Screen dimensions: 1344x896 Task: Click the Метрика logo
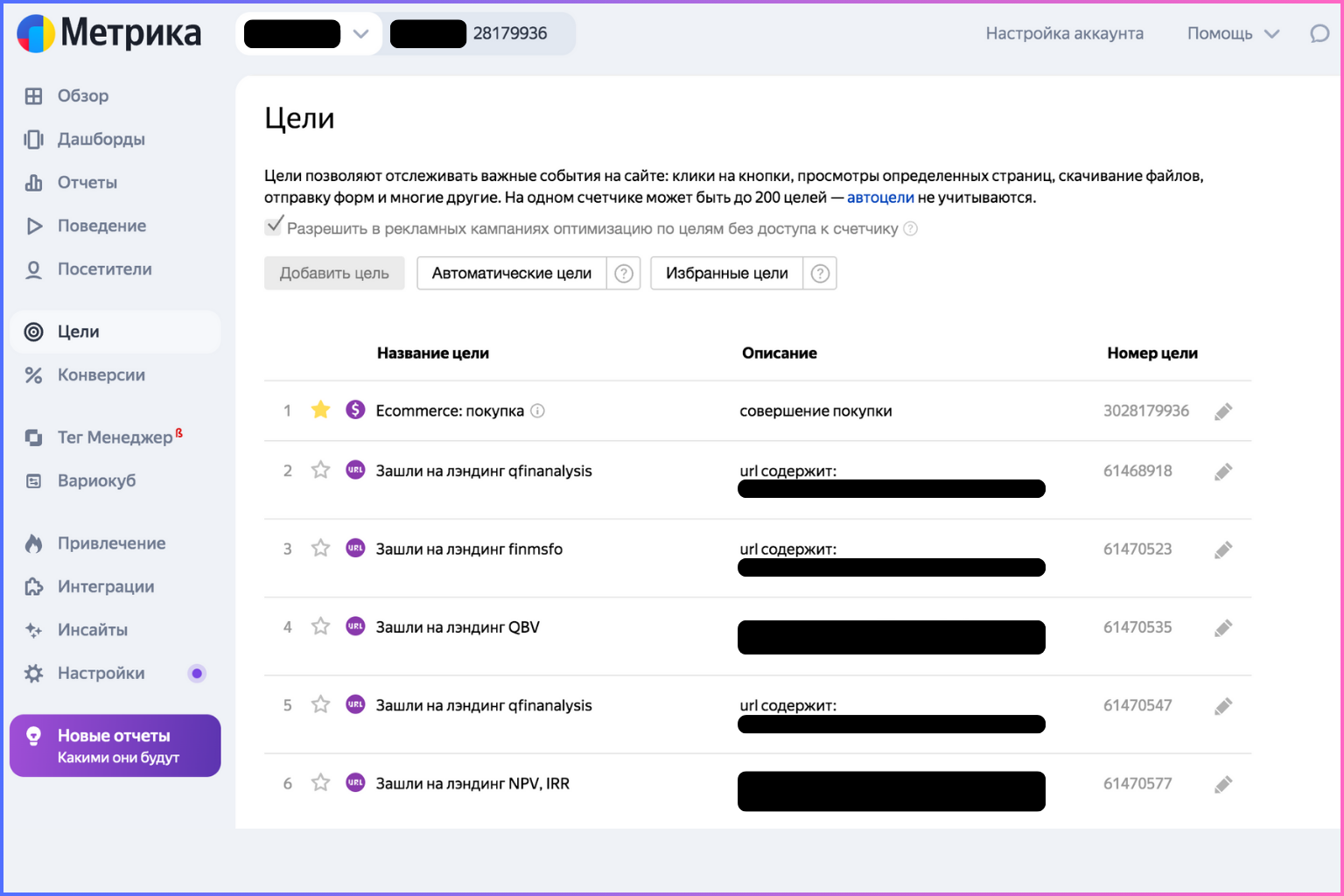coord(109,33)
